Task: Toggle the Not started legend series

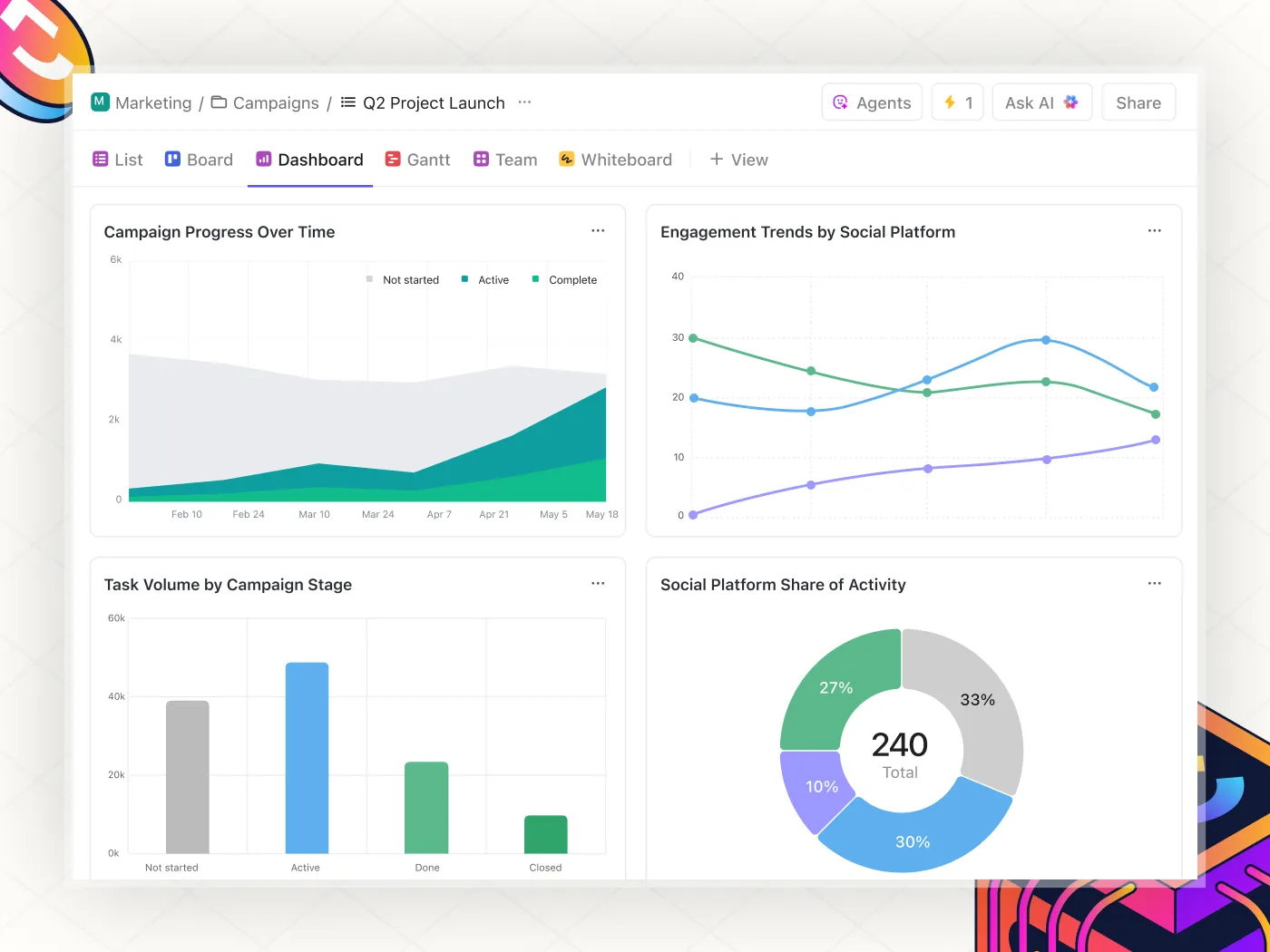Action: (x=402, y=280)
